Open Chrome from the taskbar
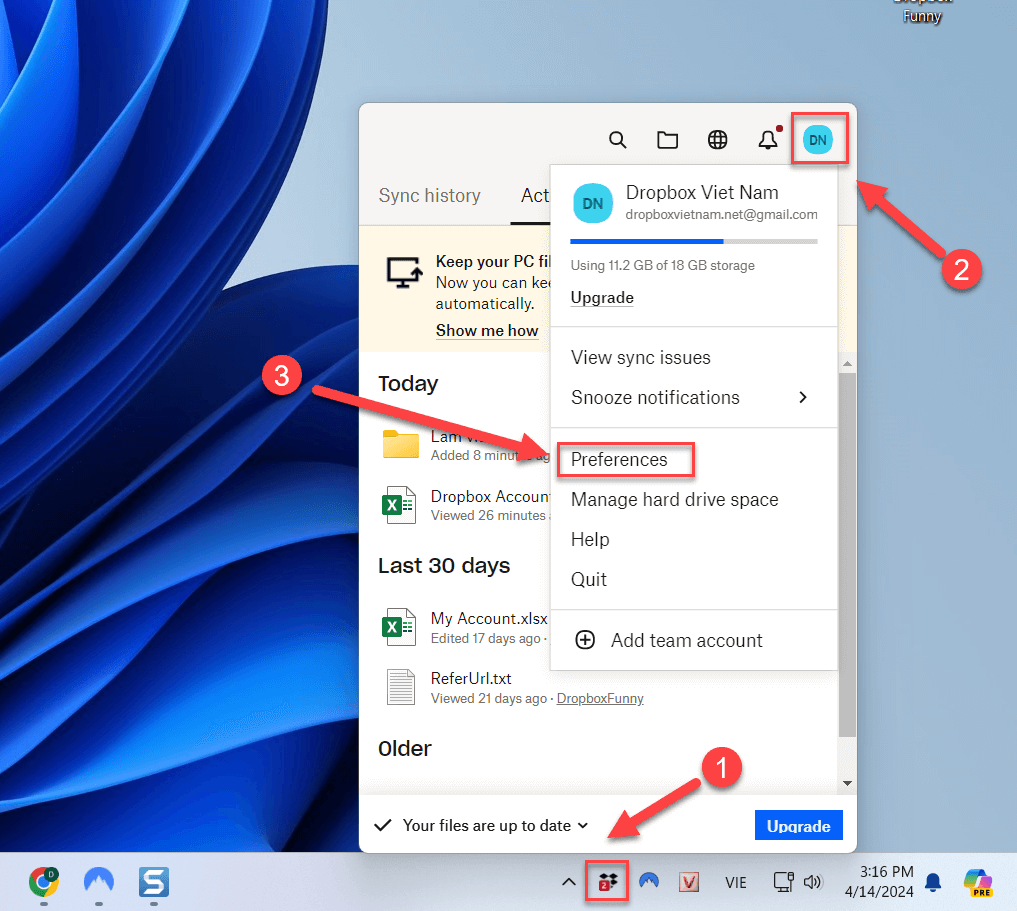Screen dimensions: 1017x911 click(43, 882)
